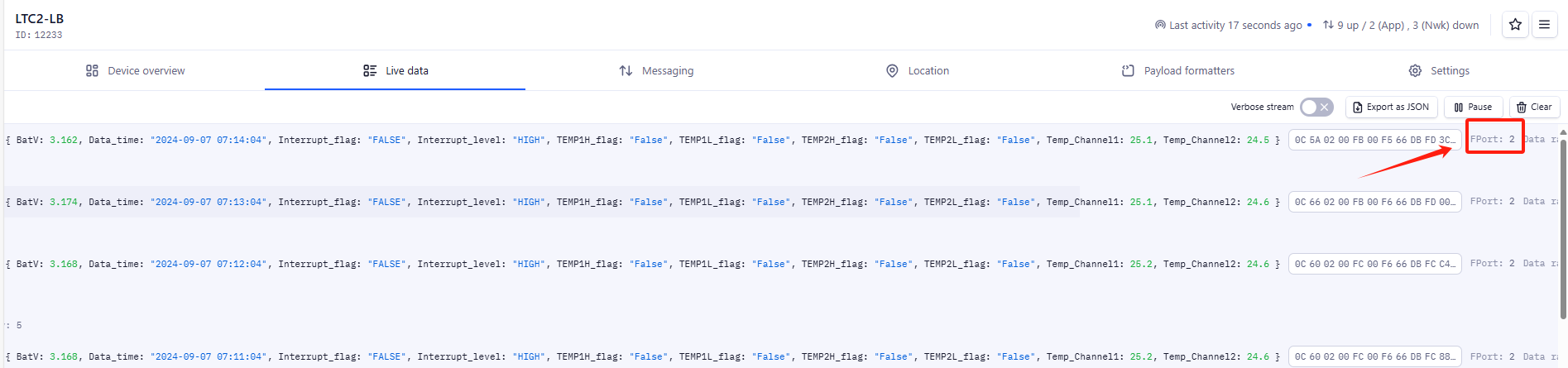Click Temp_Channel2 value 24.5
Image resolution: width=1568 pixels, height=368 pixels.
click(1258, 141)
